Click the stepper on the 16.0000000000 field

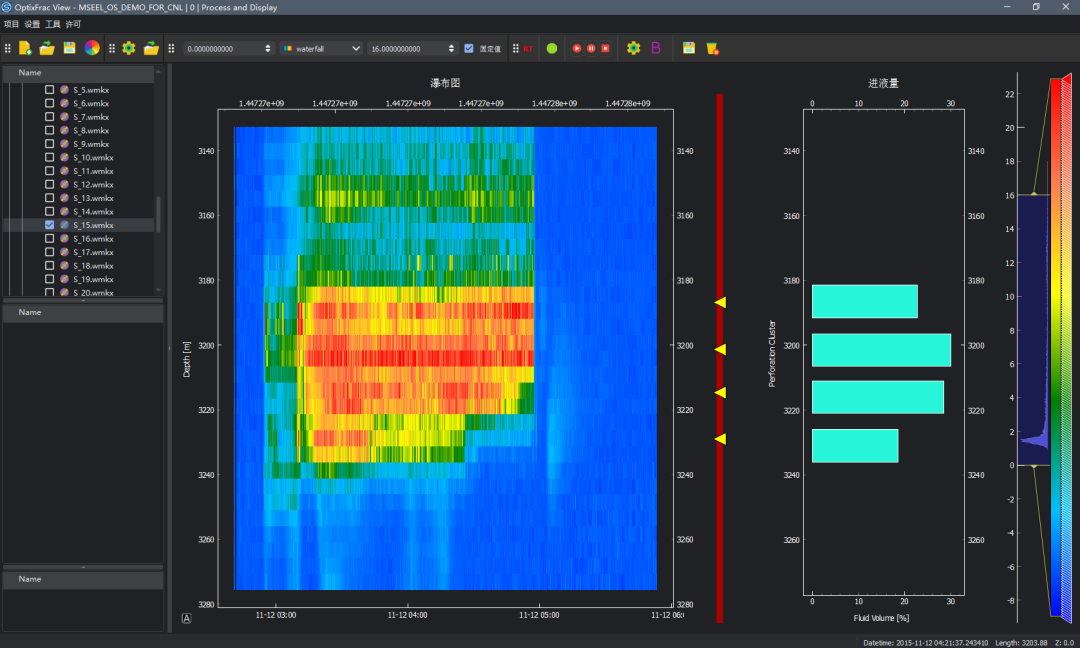[x=449, y=48]
